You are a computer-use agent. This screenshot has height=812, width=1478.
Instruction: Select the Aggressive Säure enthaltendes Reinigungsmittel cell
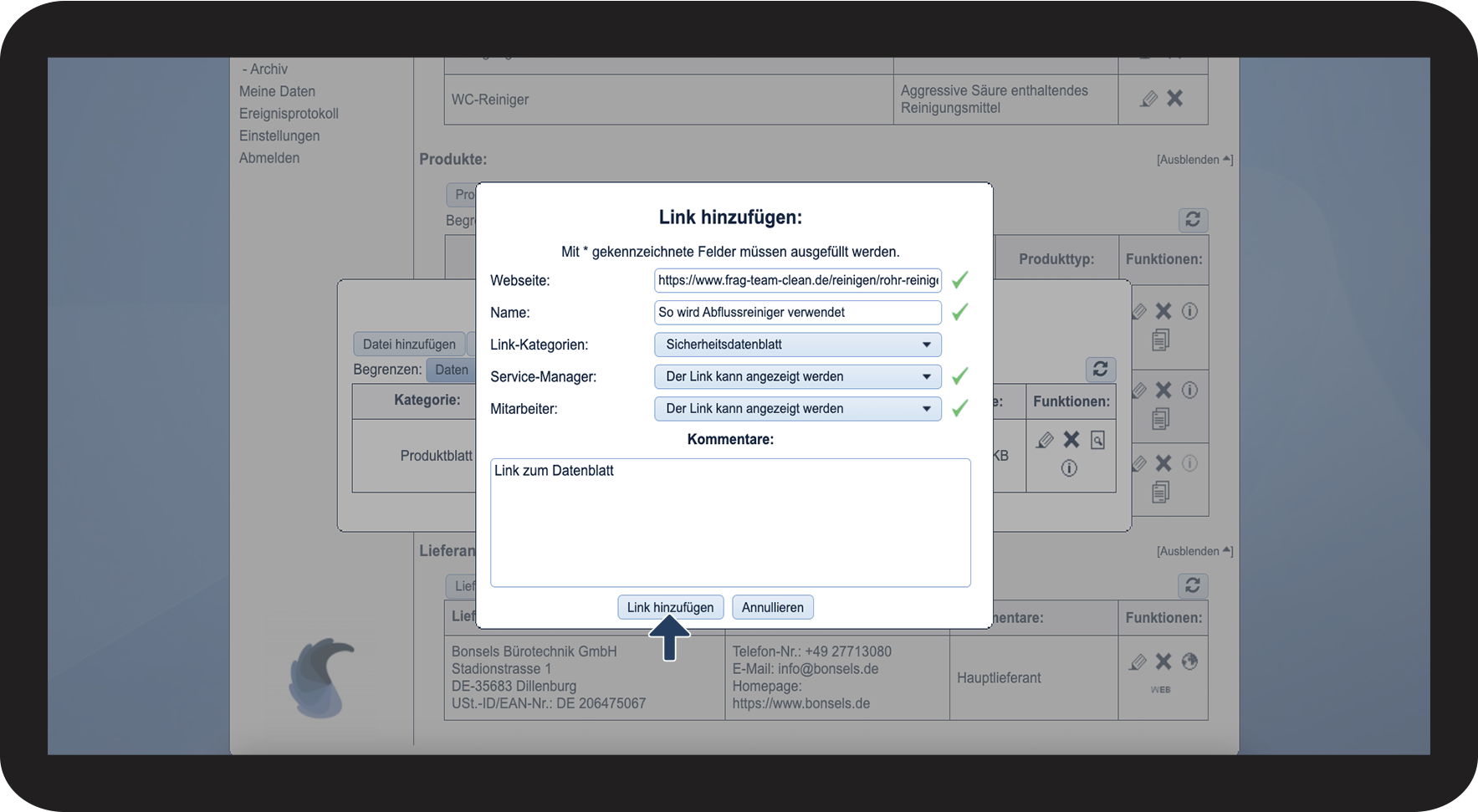(1006, 100)
